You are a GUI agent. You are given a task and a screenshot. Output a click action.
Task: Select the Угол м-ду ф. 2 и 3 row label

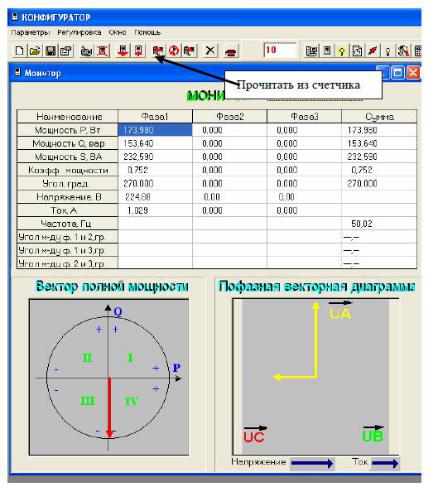click(68, 263)
